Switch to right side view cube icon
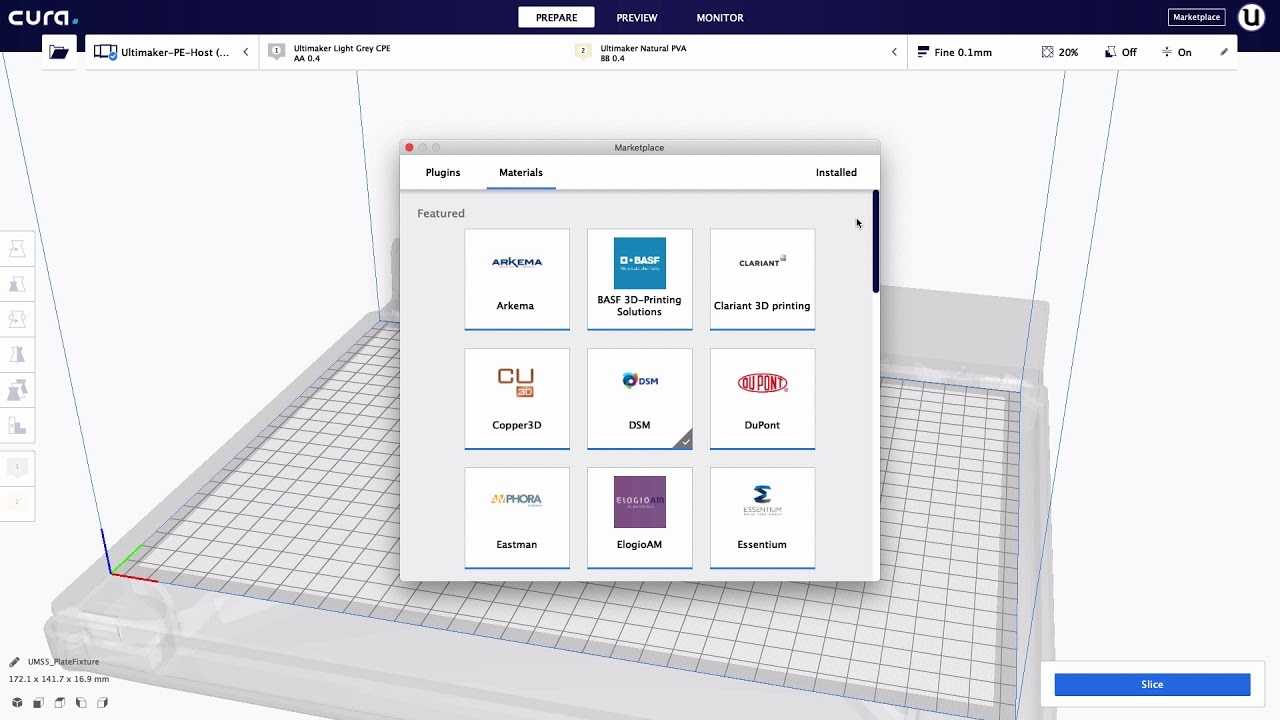The height and width of the screenshot is (720, 1280). [103, 702]
